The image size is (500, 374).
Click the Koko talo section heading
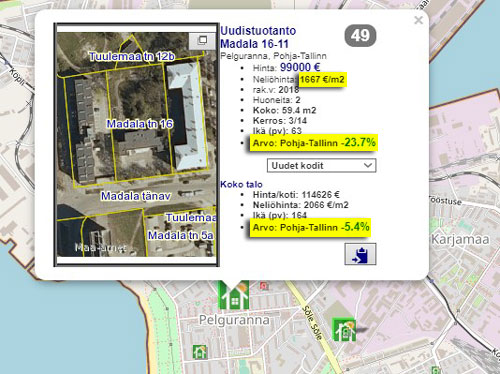241,184
